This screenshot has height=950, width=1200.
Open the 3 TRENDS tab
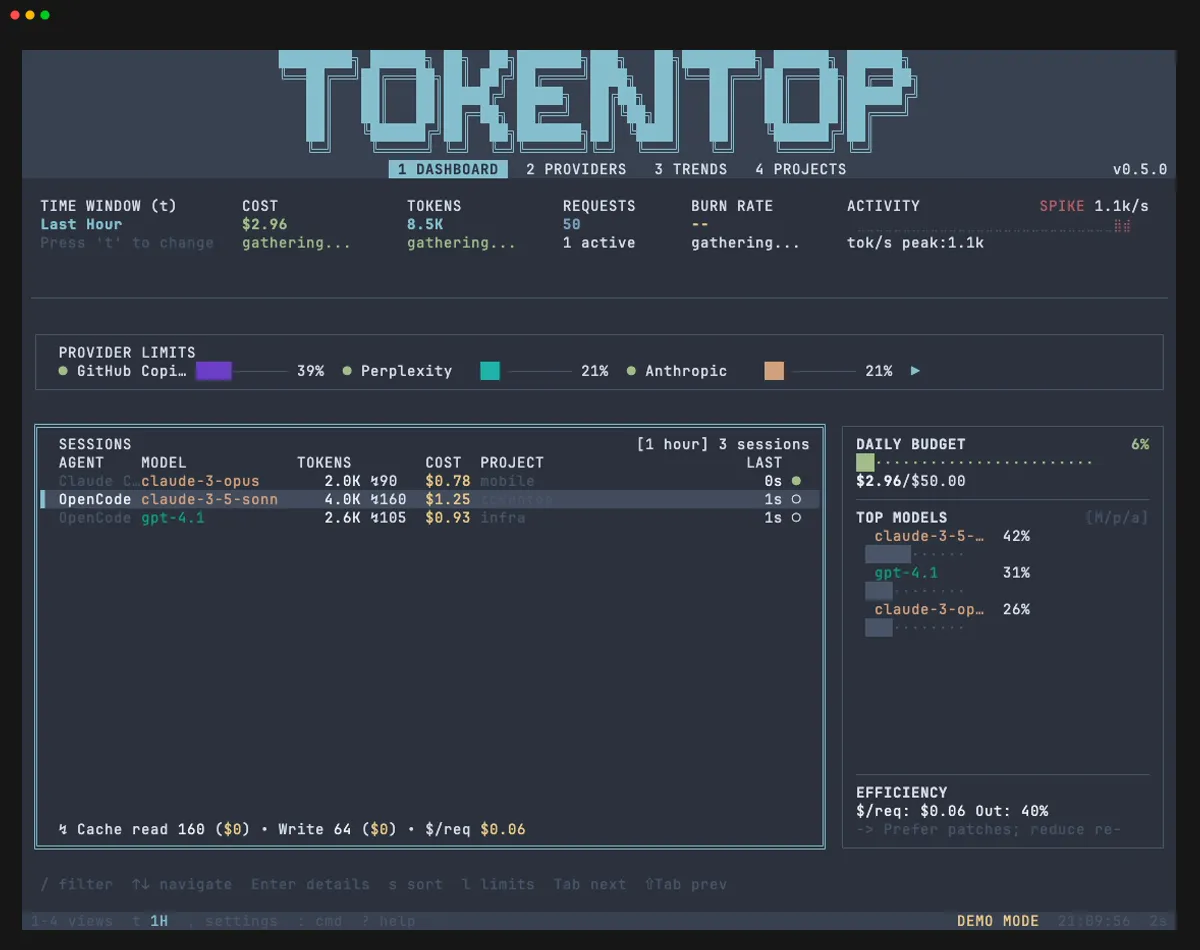[690, 170]
